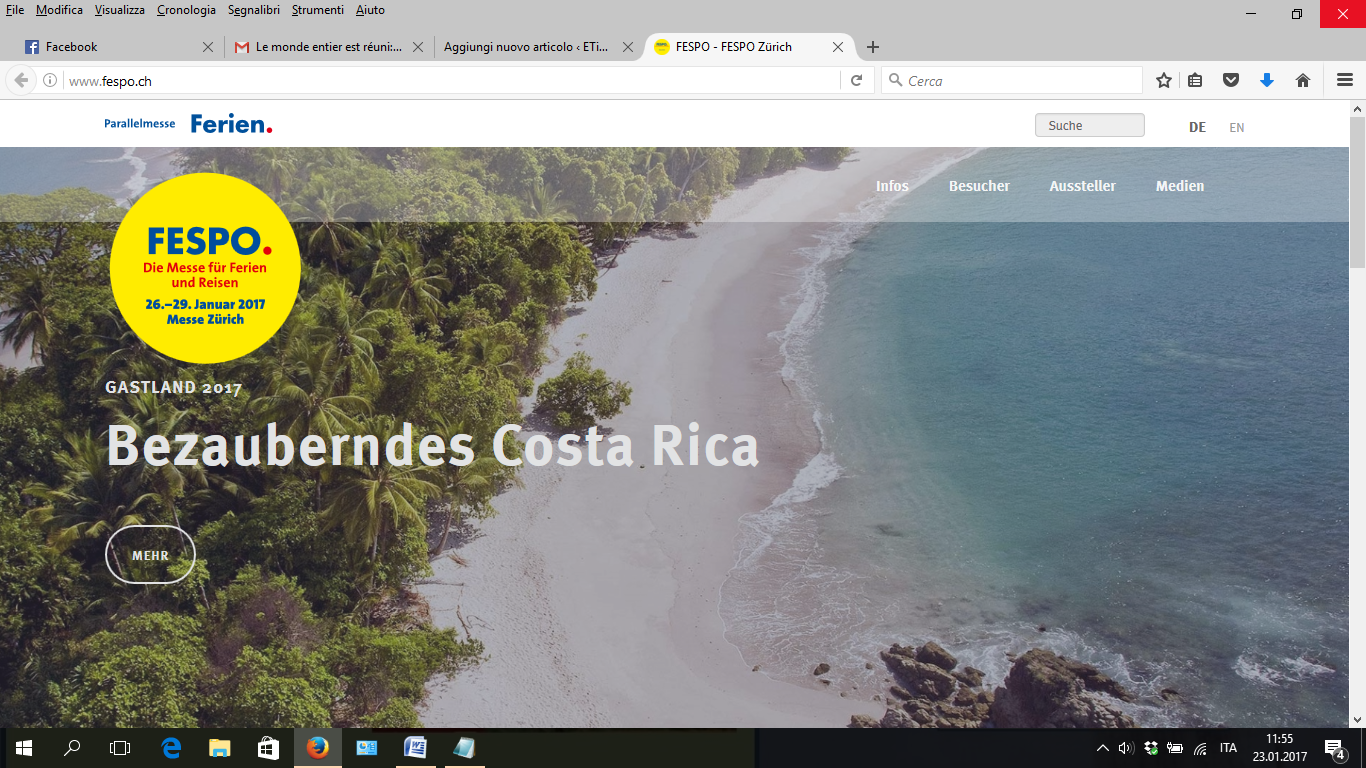Click the ITA input language indicator
This screenshot has width=1366, height=768.
(x=1228, y=748)
